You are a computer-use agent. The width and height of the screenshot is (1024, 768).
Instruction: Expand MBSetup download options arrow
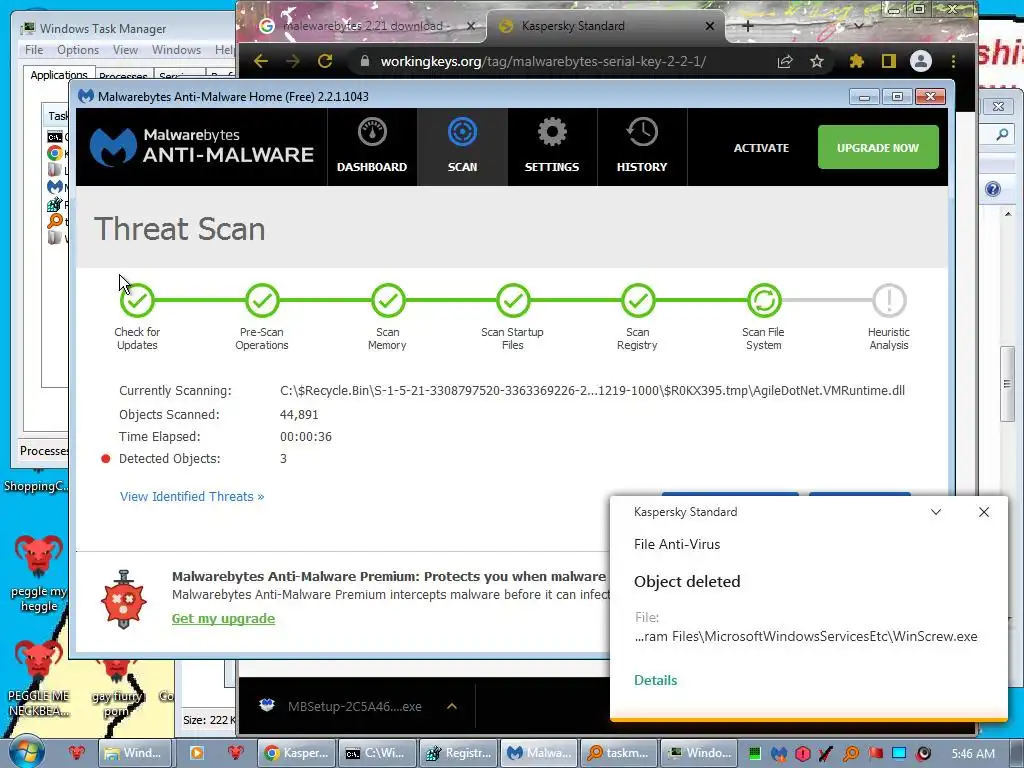[452, 706]
